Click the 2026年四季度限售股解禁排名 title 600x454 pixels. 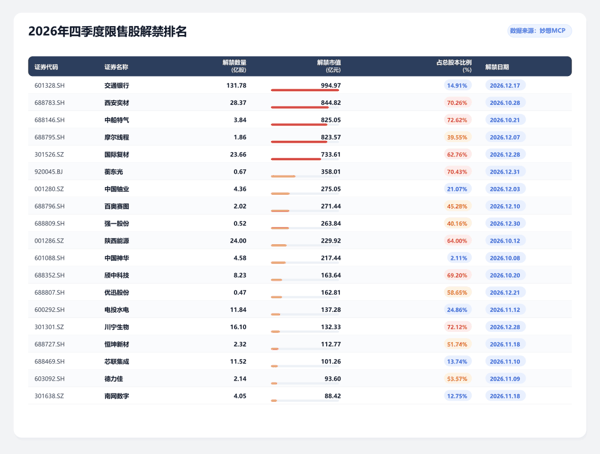click(x=108, y=31)
